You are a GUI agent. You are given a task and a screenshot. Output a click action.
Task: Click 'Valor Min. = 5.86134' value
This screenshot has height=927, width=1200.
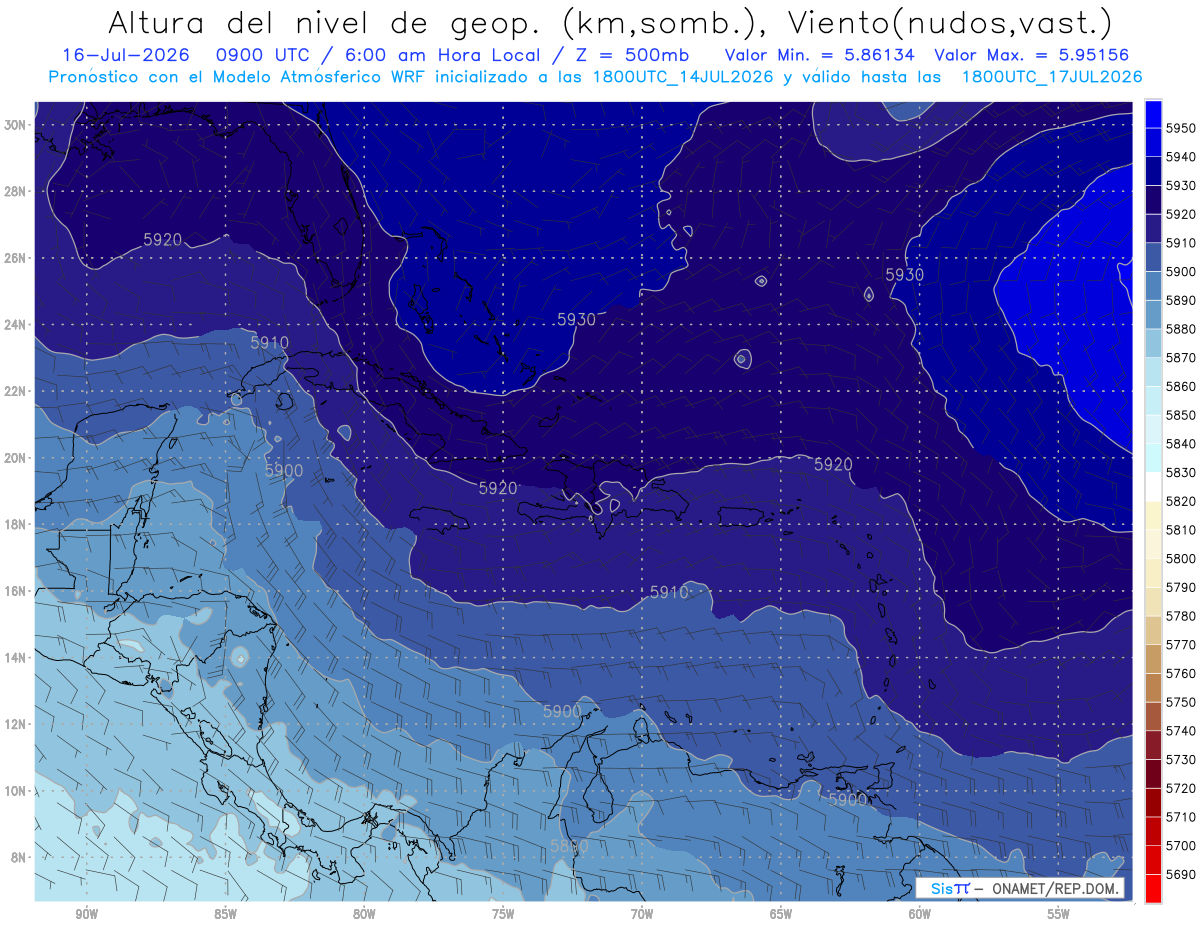tap(820, 55)
